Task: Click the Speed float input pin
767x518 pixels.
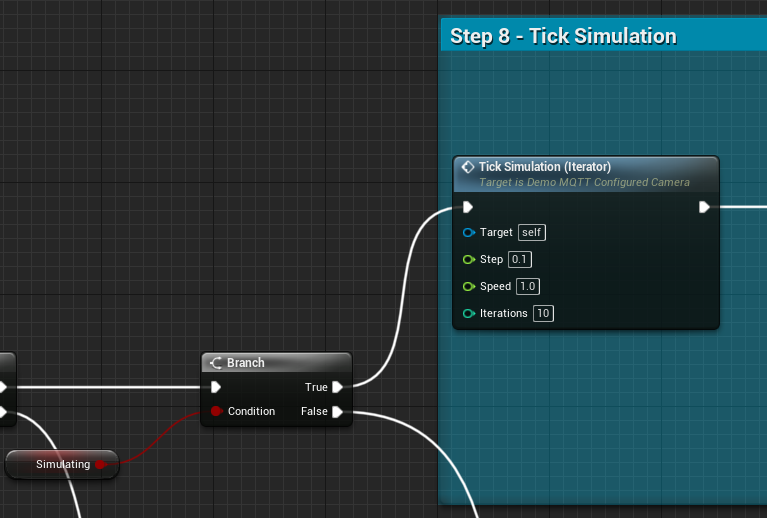Action: pyautogui.click(x=468, y=286)
